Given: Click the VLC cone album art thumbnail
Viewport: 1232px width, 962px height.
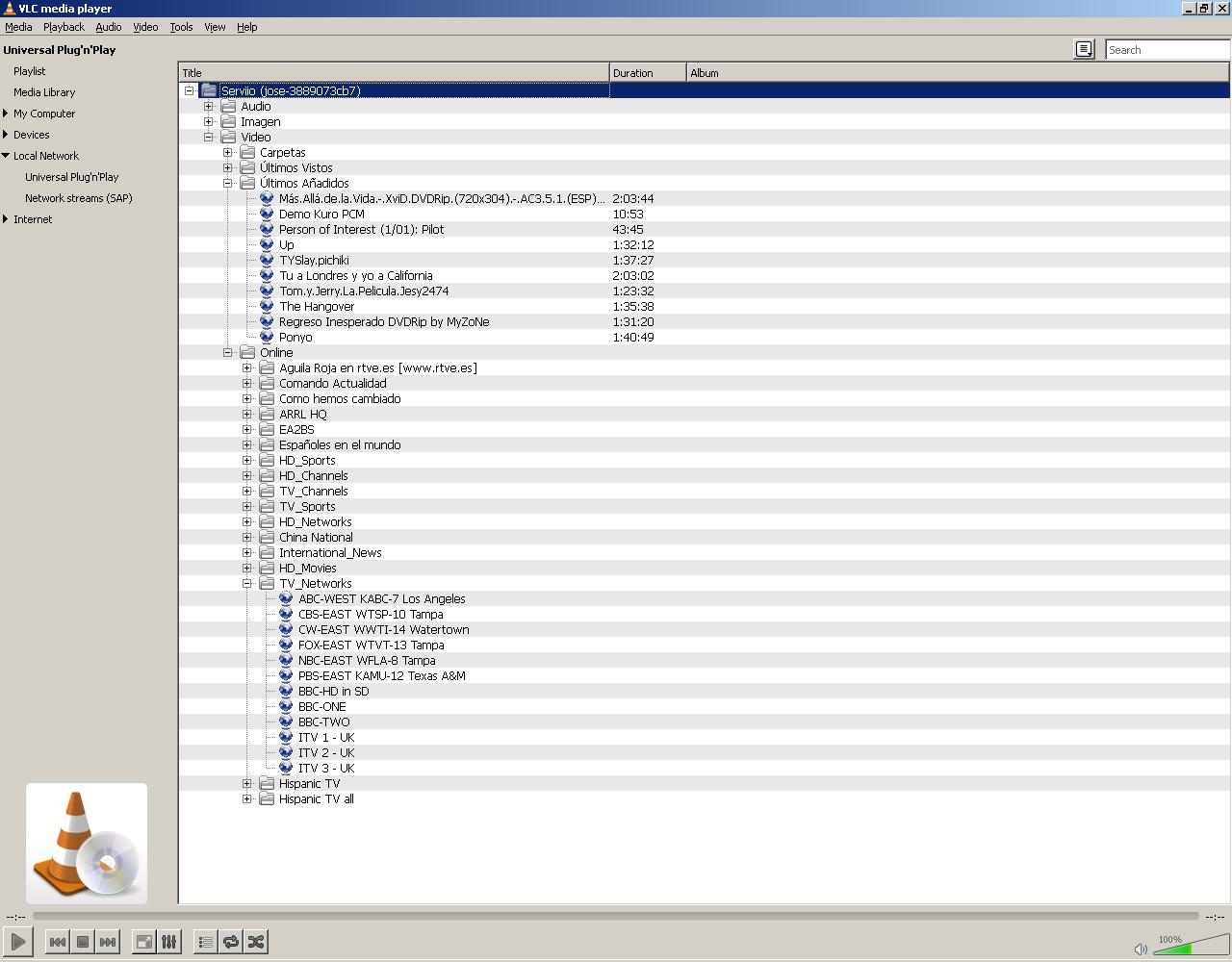Looking at the screenshot, I should [x=87, y=844].
